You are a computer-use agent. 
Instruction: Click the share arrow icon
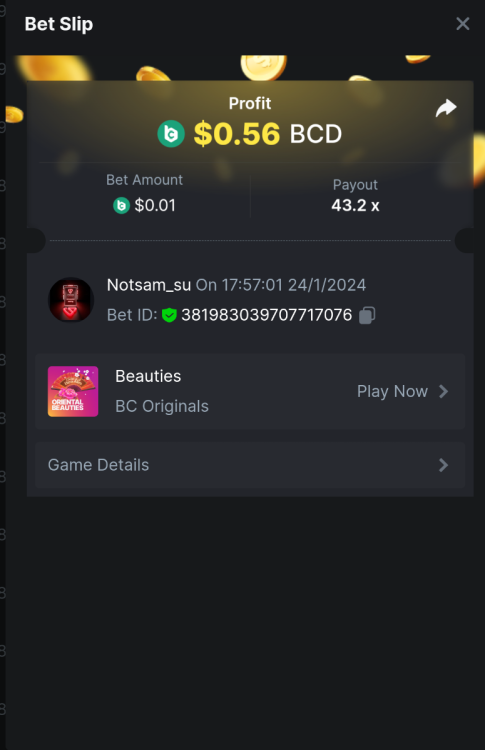pos(446,108)
